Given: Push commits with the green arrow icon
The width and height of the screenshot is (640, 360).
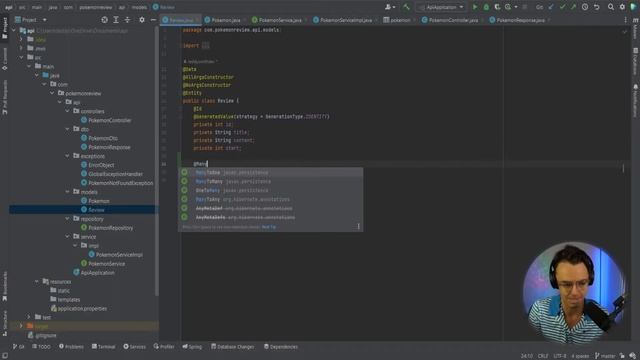Looking at the screenshot, I should click(x=573, y=7).
